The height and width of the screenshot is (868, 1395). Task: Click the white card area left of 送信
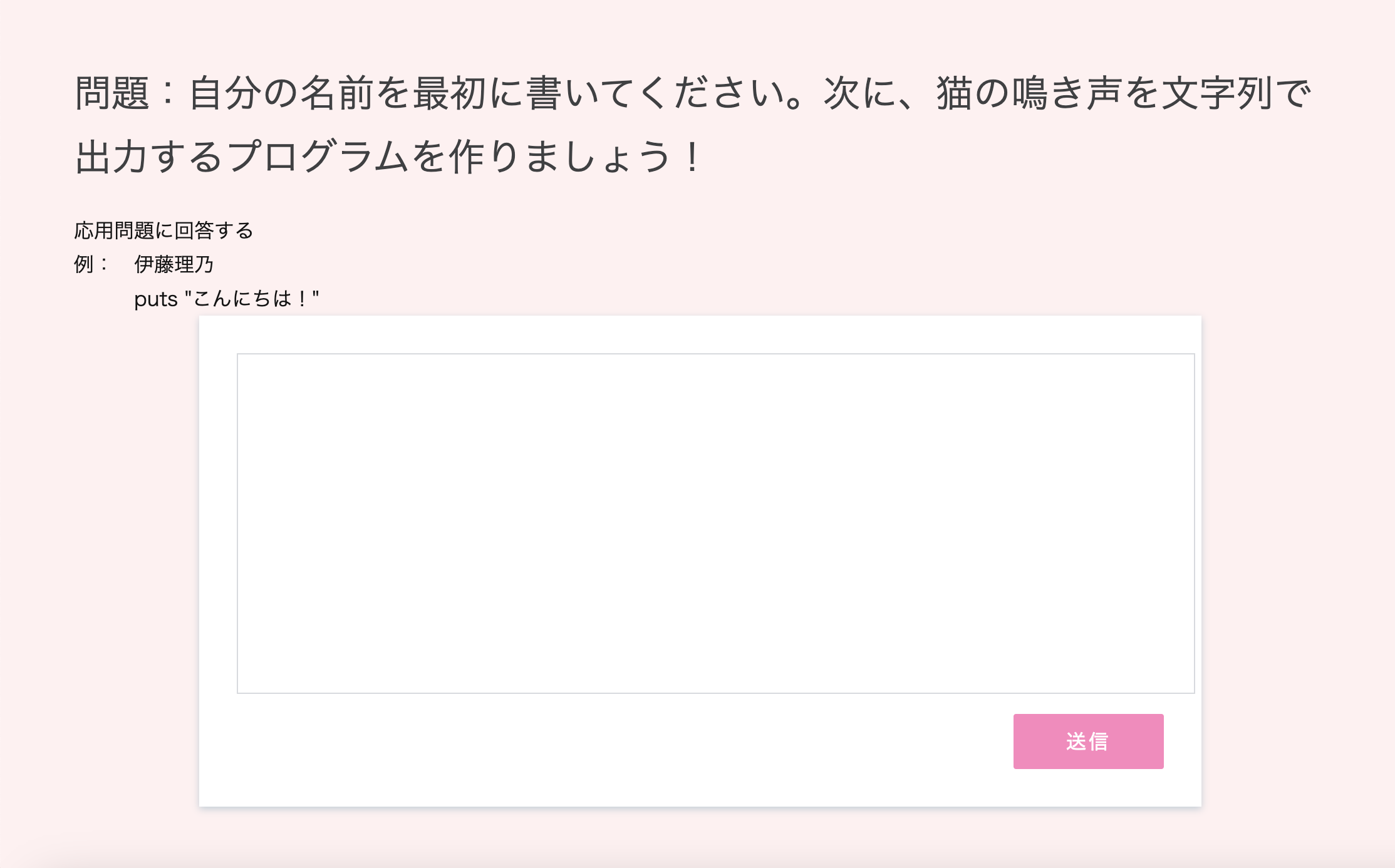click(x=626, y=742)
